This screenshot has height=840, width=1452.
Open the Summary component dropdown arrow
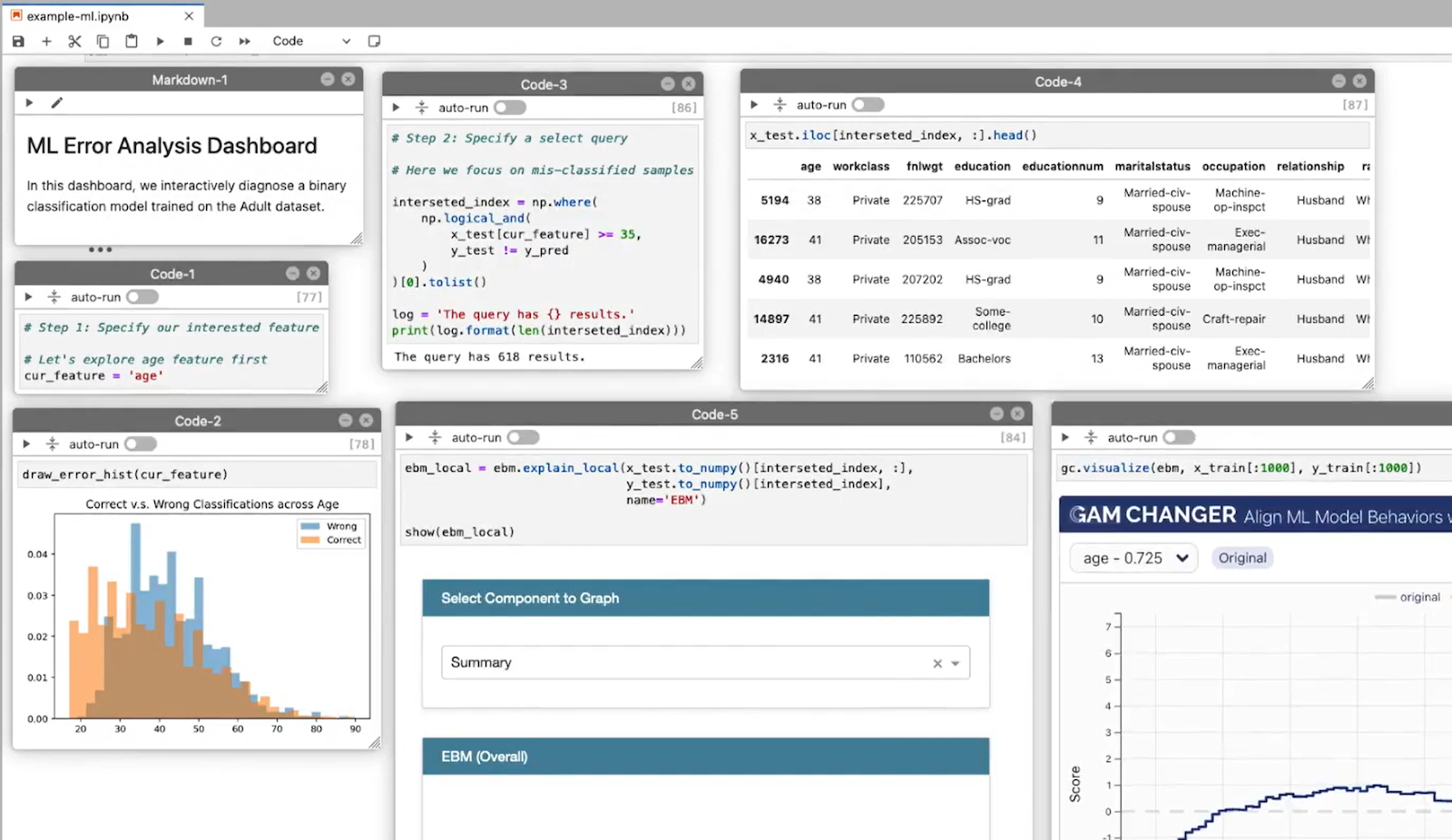pos(956,663)
